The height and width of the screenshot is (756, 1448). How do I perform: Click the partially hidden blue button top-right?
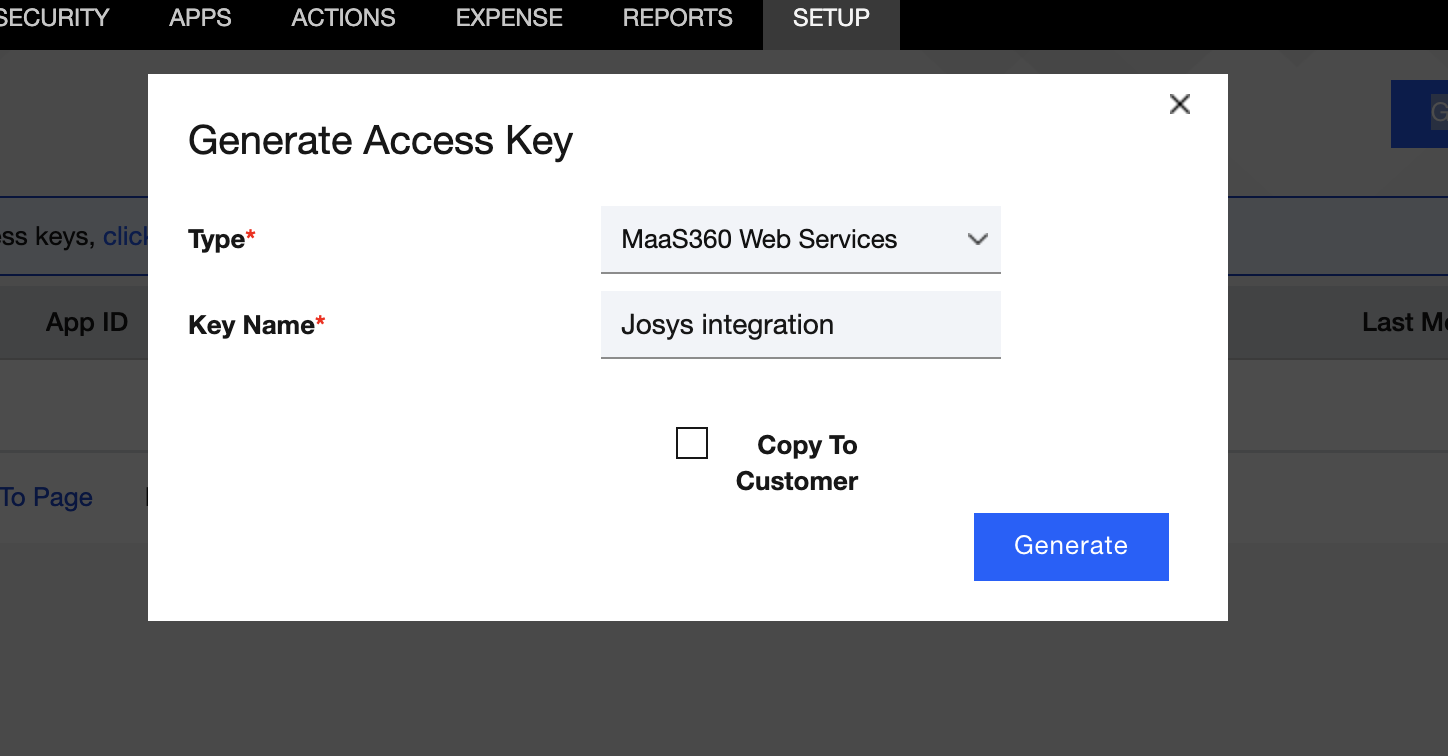[x=1420, y=113]
